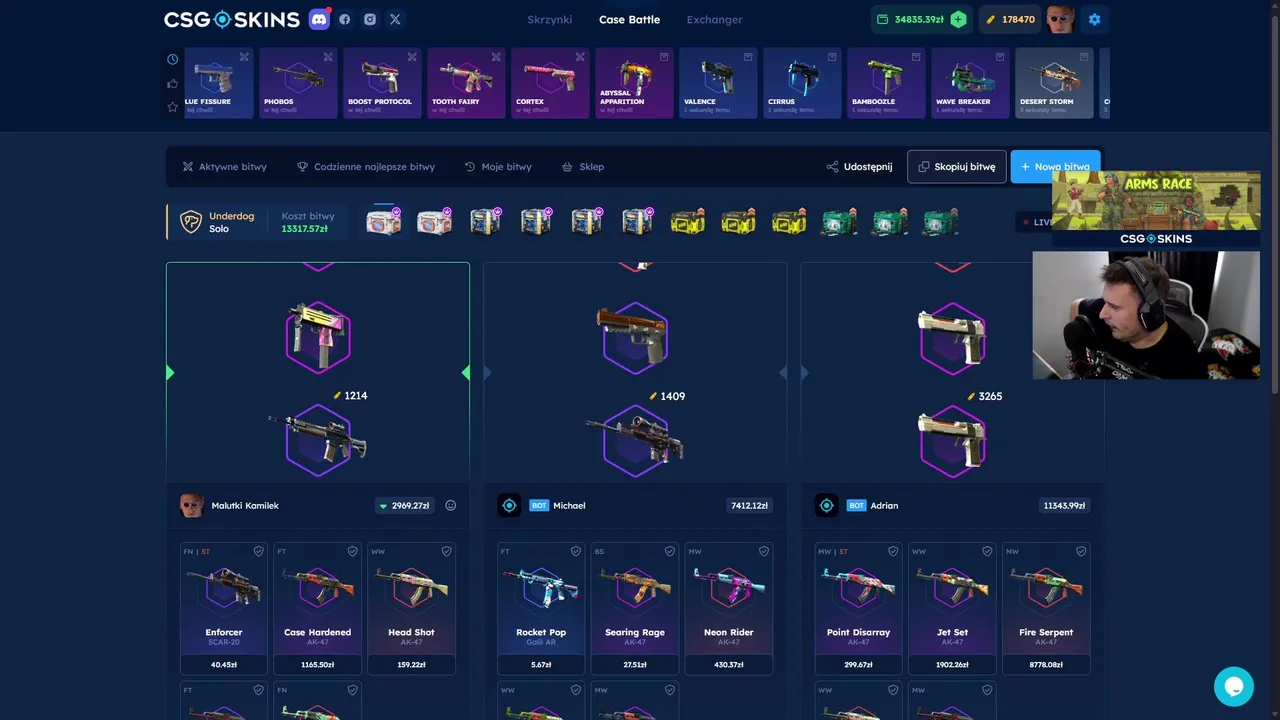This screenshot has height=720, width=1280.
Task: Click the wallet balance 34835.39zł
Action: click(x=911, y=19)
